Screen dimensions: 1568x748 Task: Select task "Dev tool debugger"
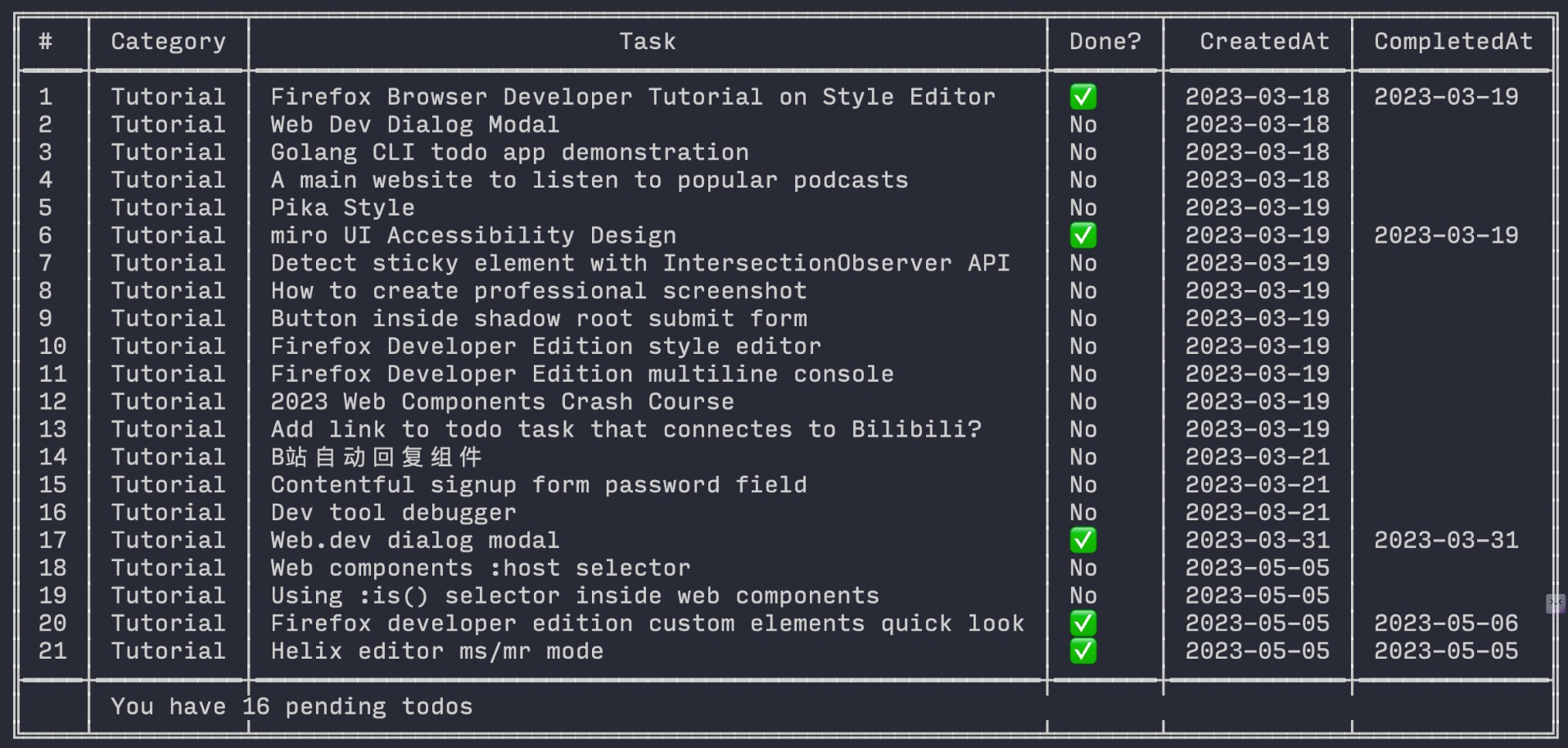pyautogui.click(x=394, y=513)
